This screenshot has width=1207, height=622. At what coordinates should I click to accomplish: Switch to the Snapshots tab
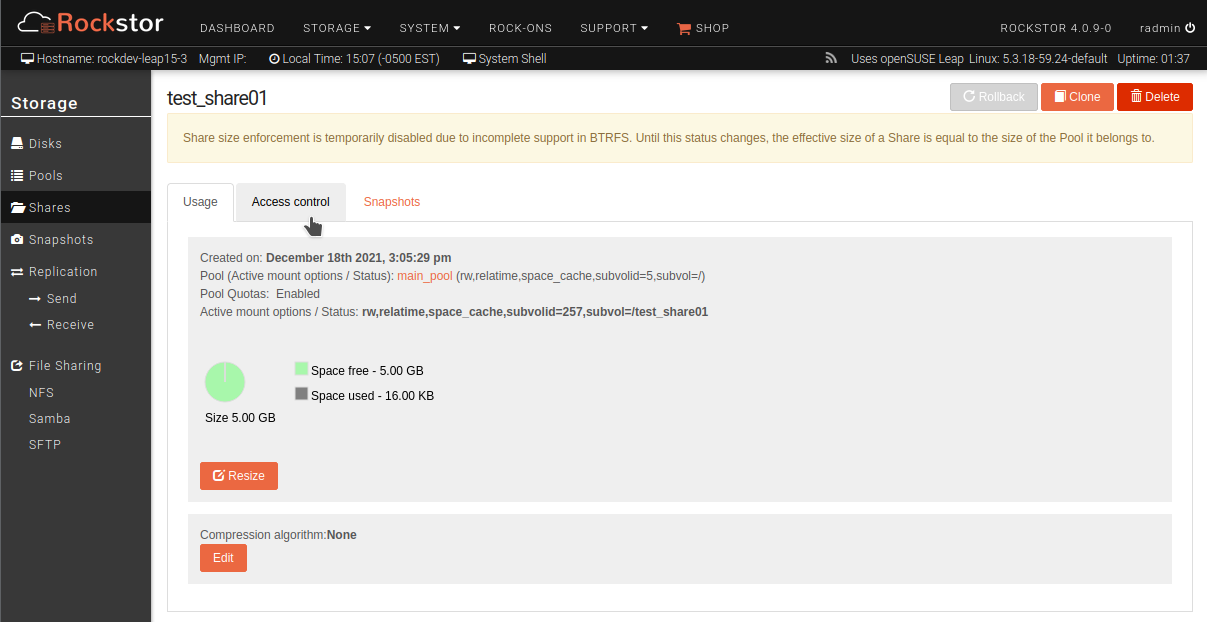[x=392, y=202]
